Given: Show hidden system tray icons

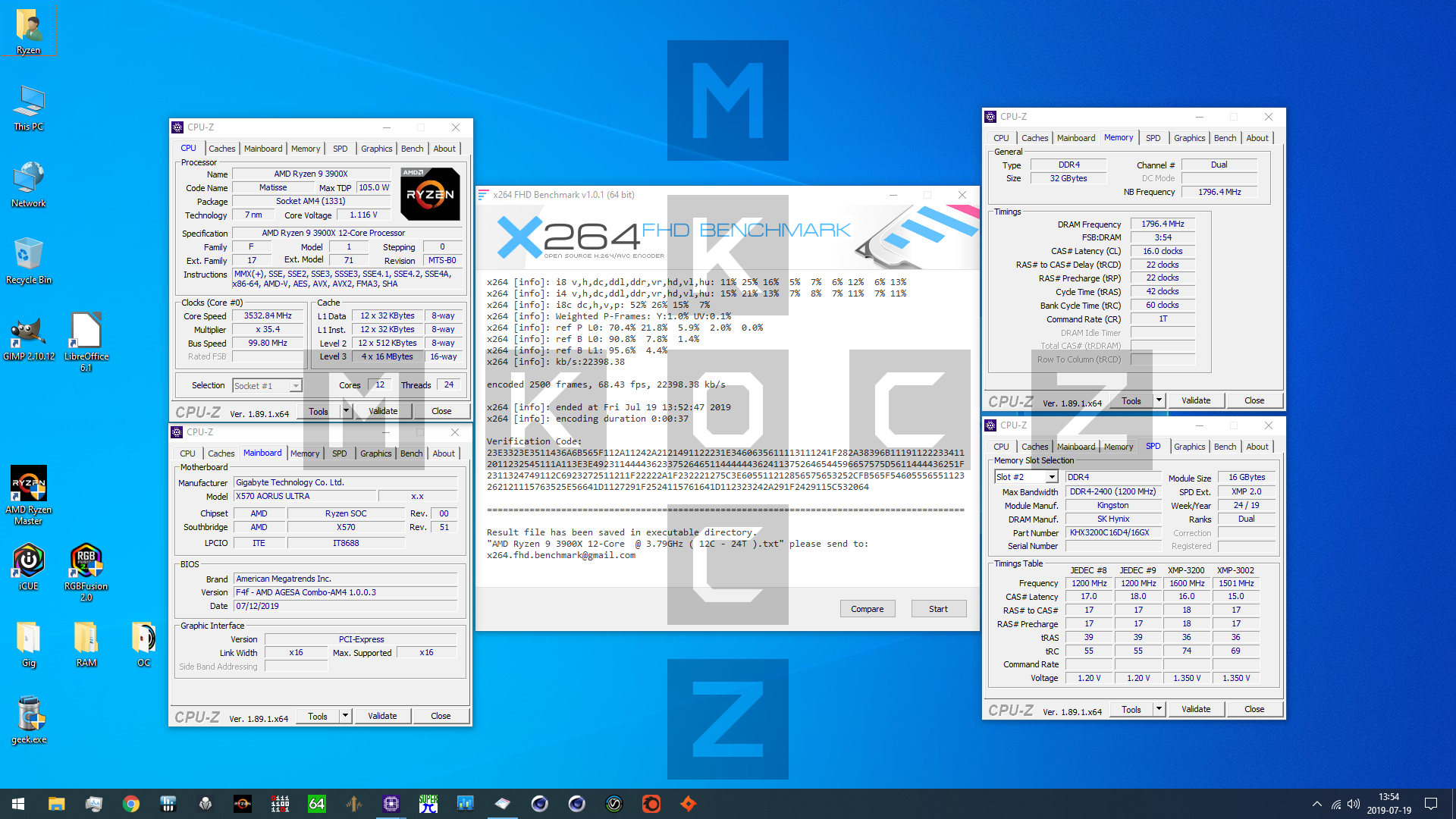Looking at the screenshot, I should [x=1317, y=804].
